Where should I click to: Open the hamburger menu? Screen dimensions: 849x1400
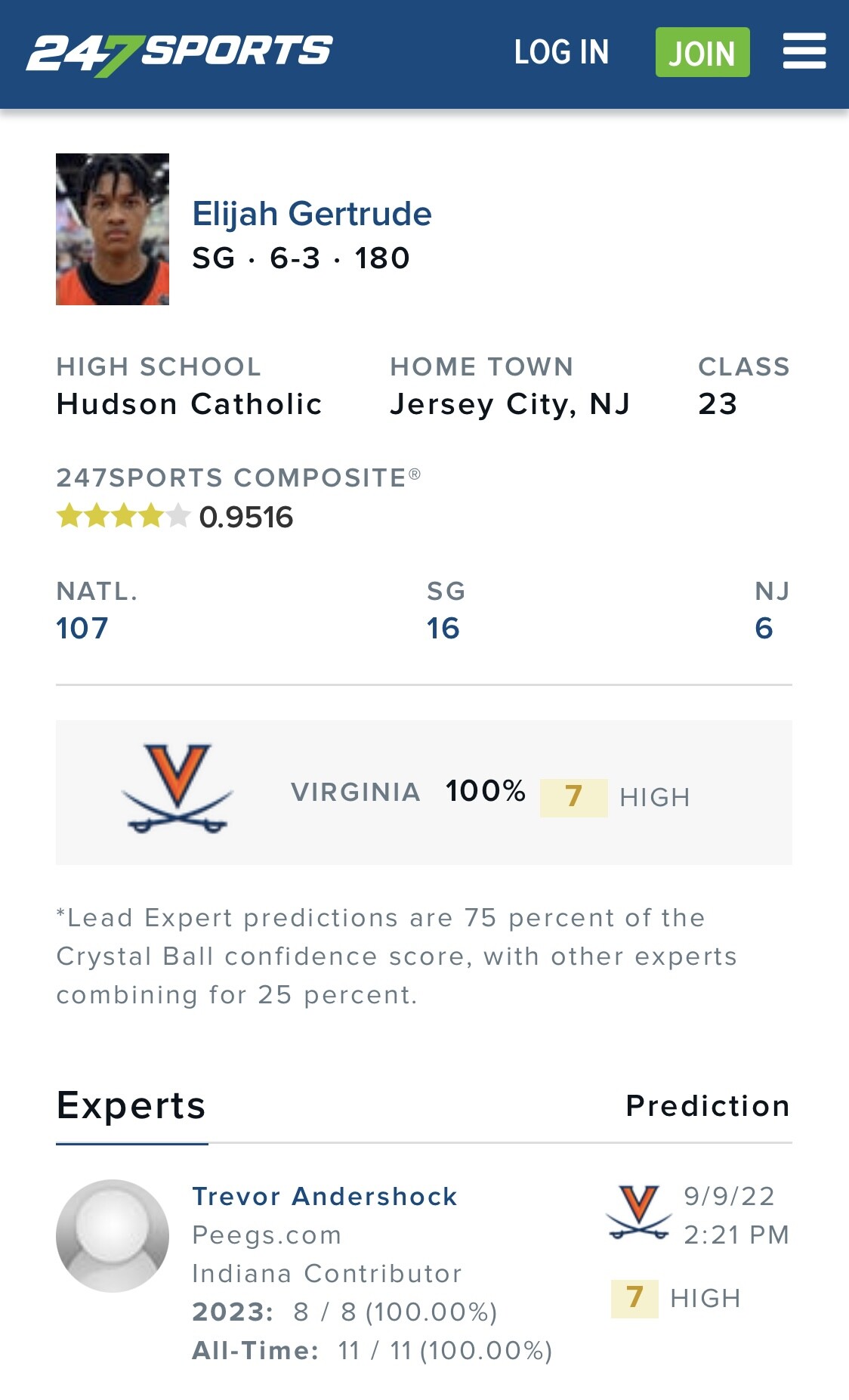coord(804,51)
